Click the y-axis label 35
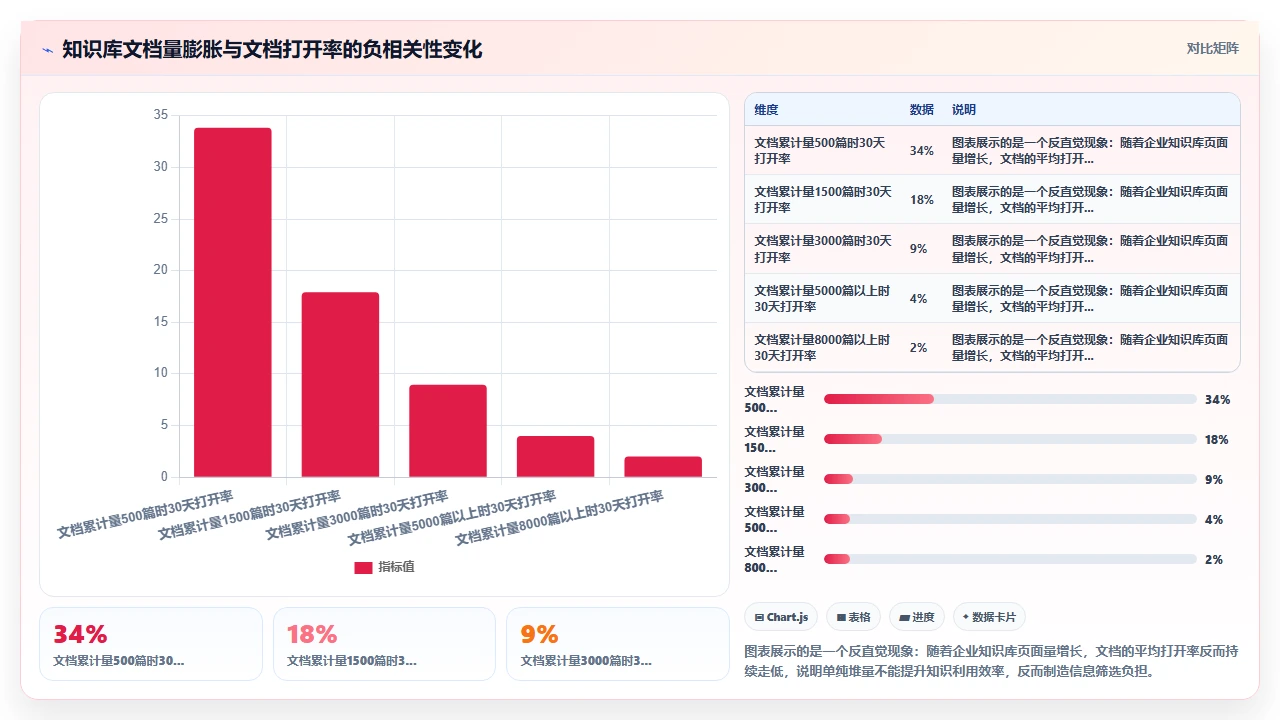 tap(160, 115)
